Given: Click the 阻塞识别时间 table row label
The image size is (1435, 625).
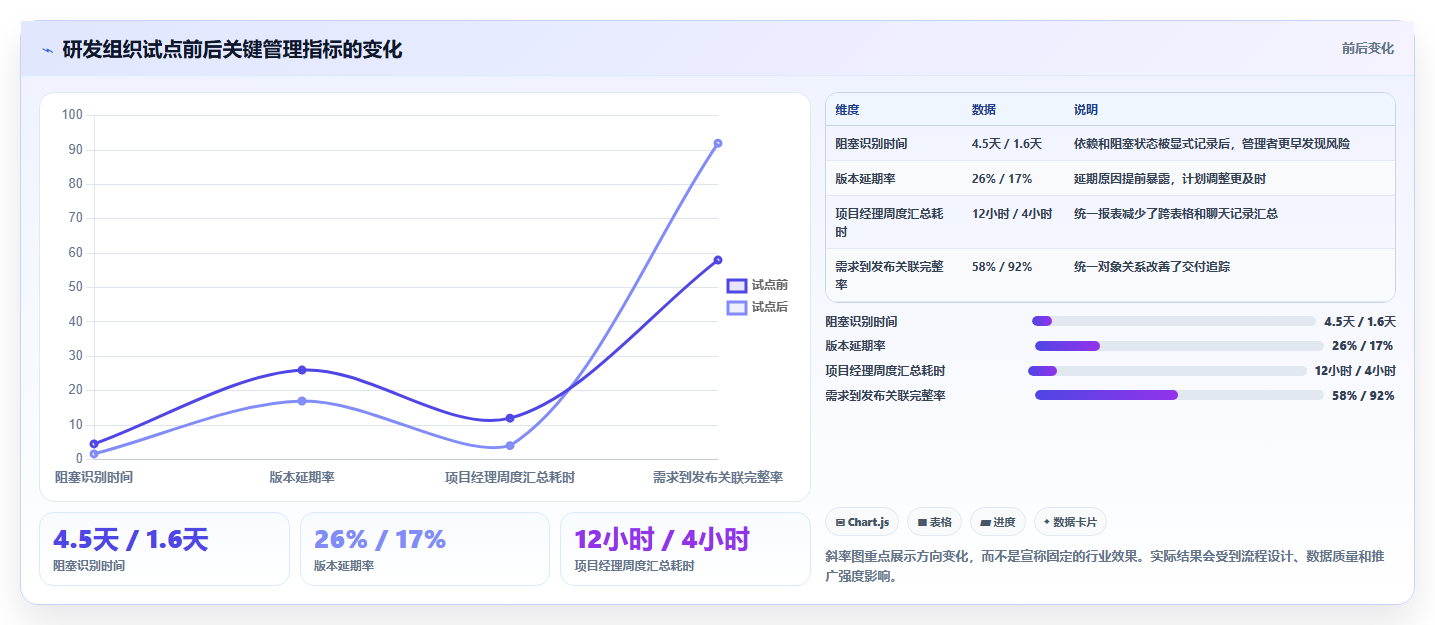Looking at the screenshot, I should pyautogui.click(x=871, y=144).
